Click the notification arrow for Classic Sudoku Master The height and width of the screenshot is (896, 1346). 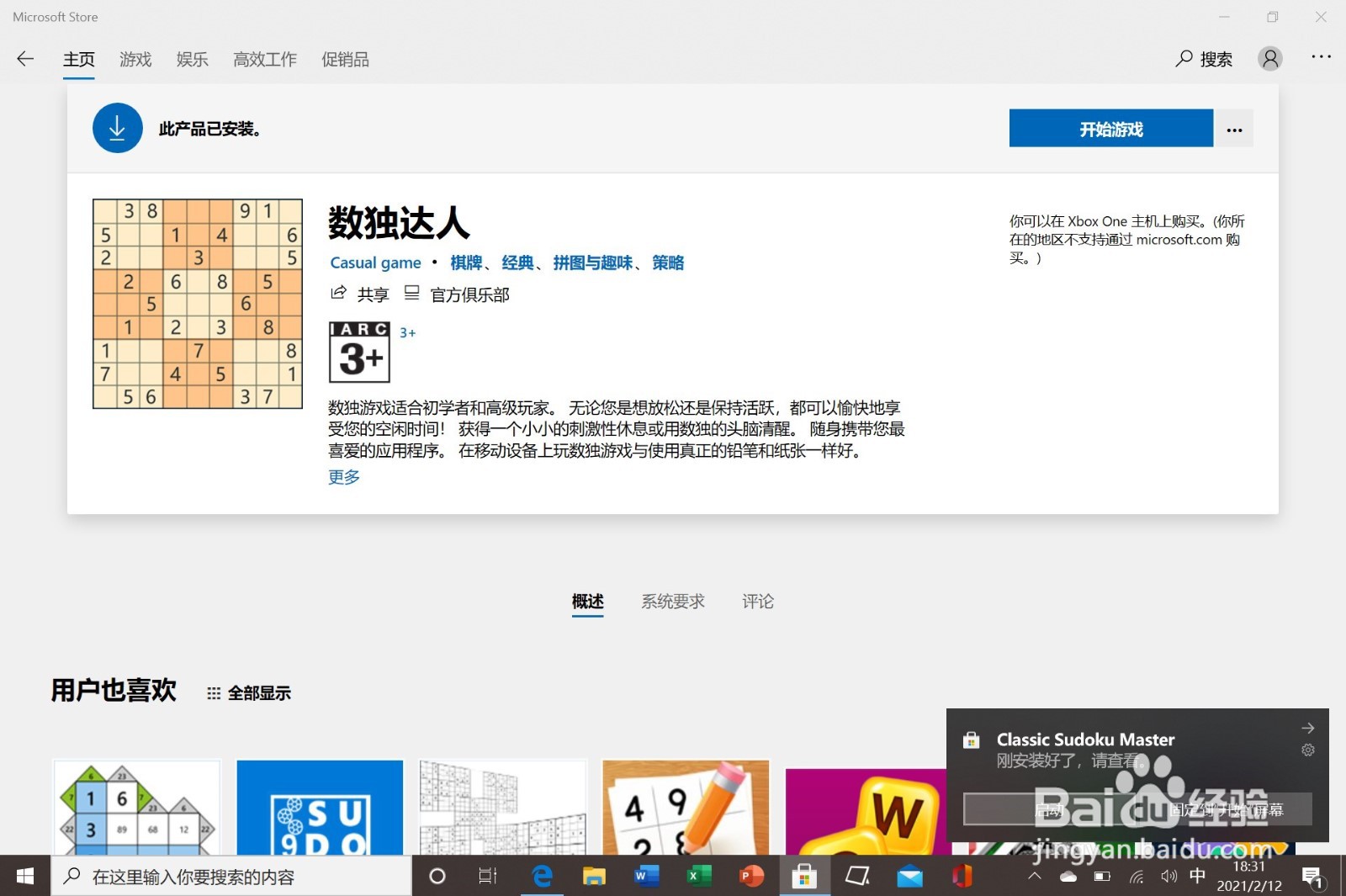(1308, 728)
